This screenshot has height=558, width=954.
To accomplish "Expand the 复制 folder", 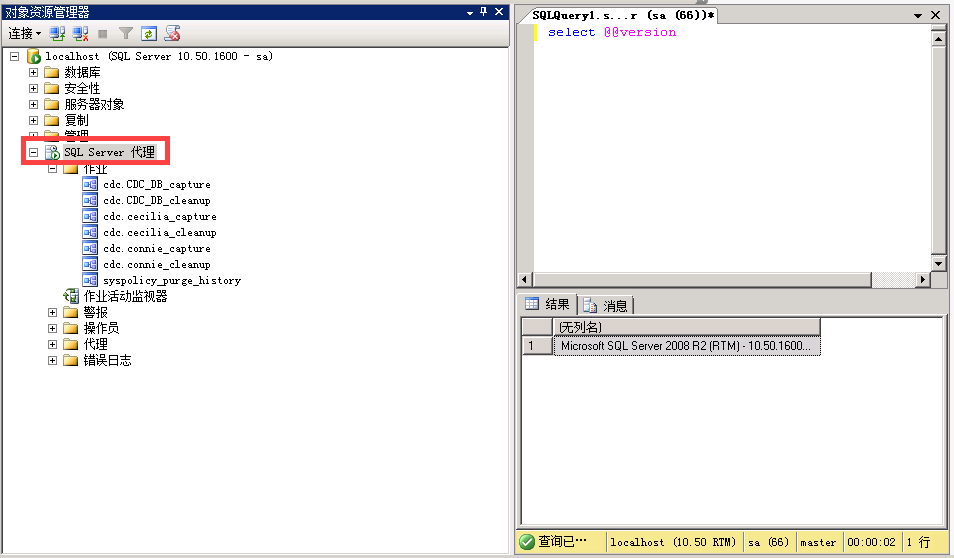I will [x=33, y=120].
